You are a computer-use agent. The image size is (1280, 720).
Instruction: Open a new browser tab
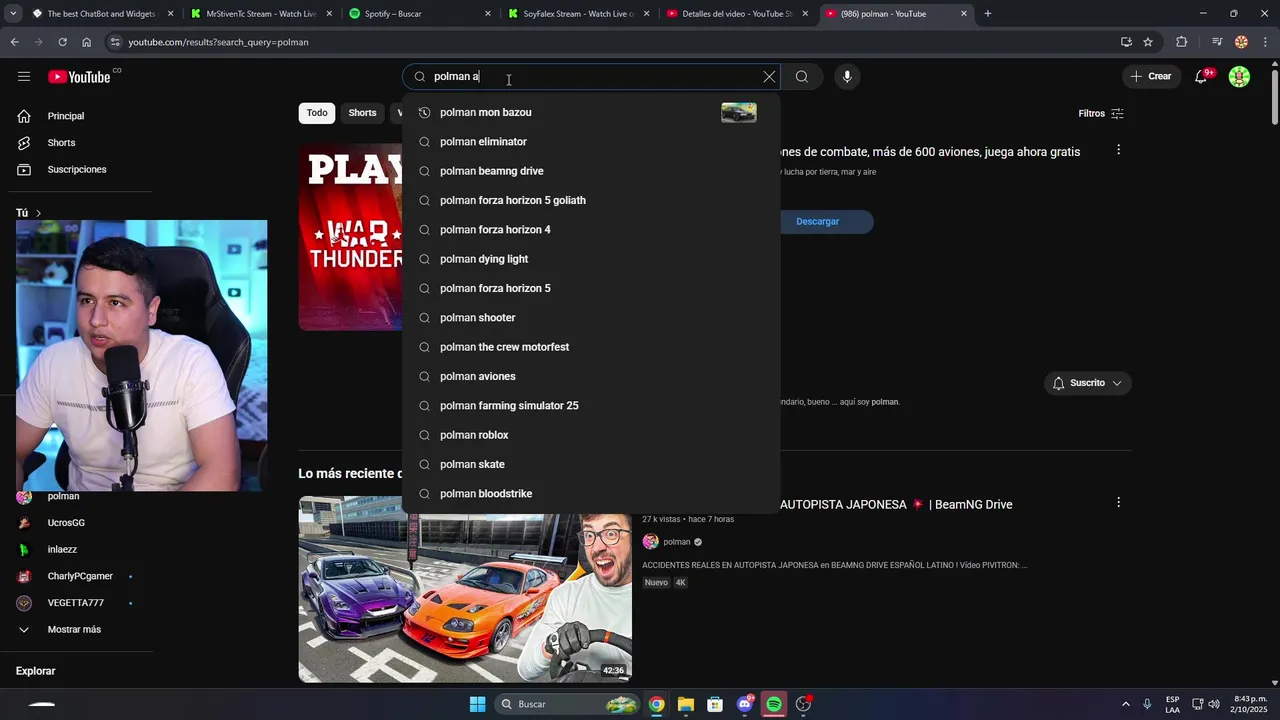(988, 14)
